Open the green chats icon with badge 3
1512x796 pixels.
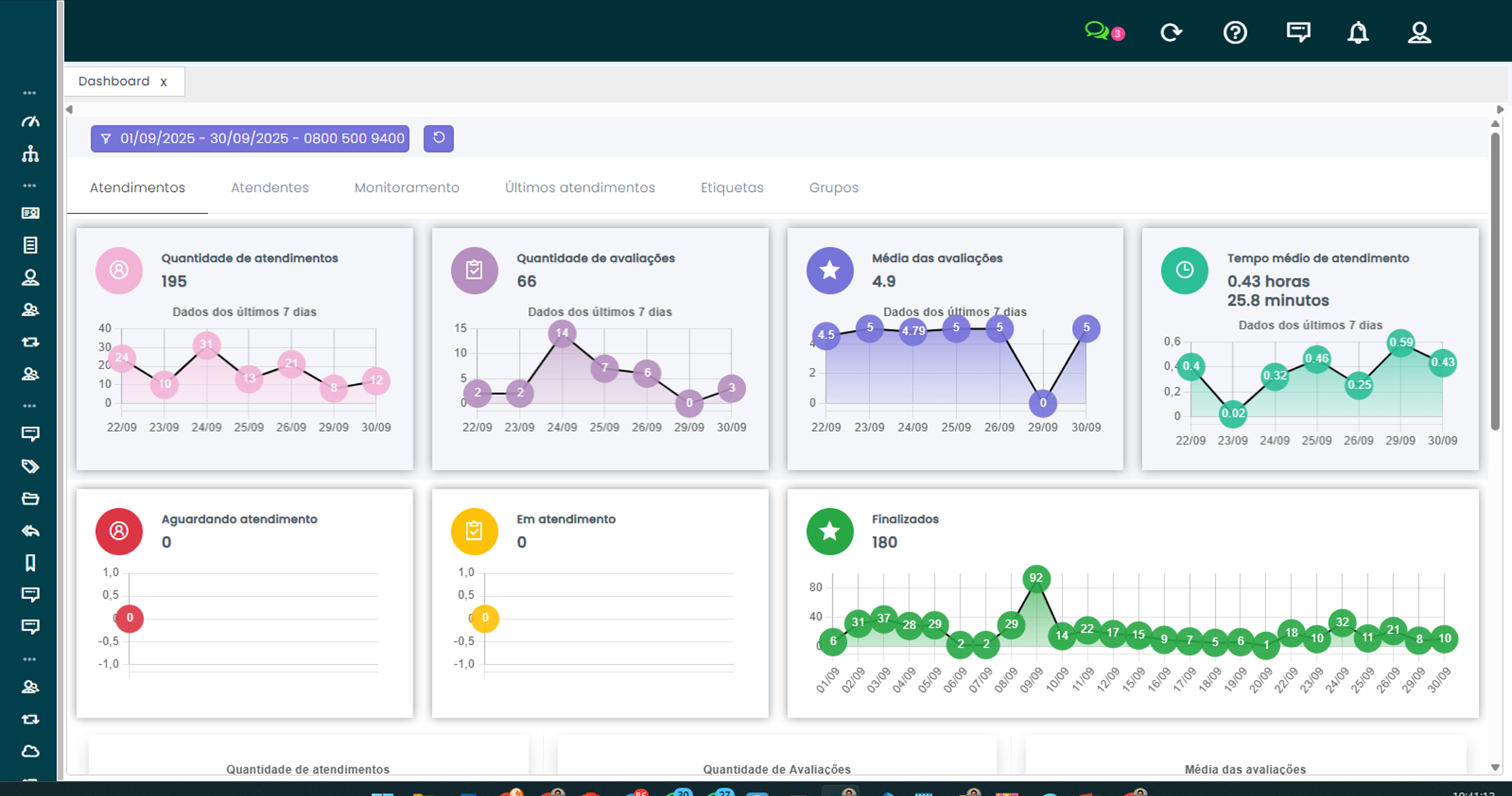(x=1101, y=32)
